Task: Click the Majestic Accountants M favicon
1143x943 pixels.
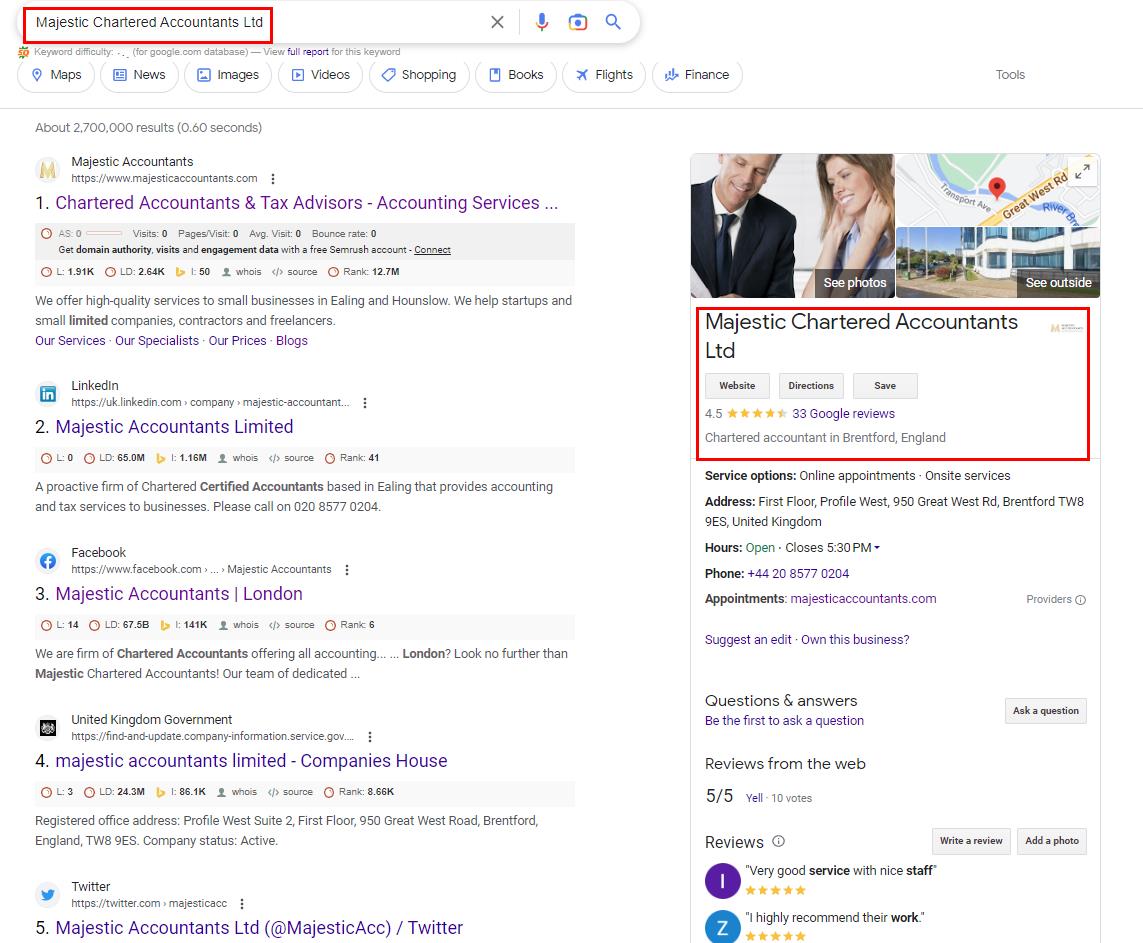Action: [x=48, y=170]
